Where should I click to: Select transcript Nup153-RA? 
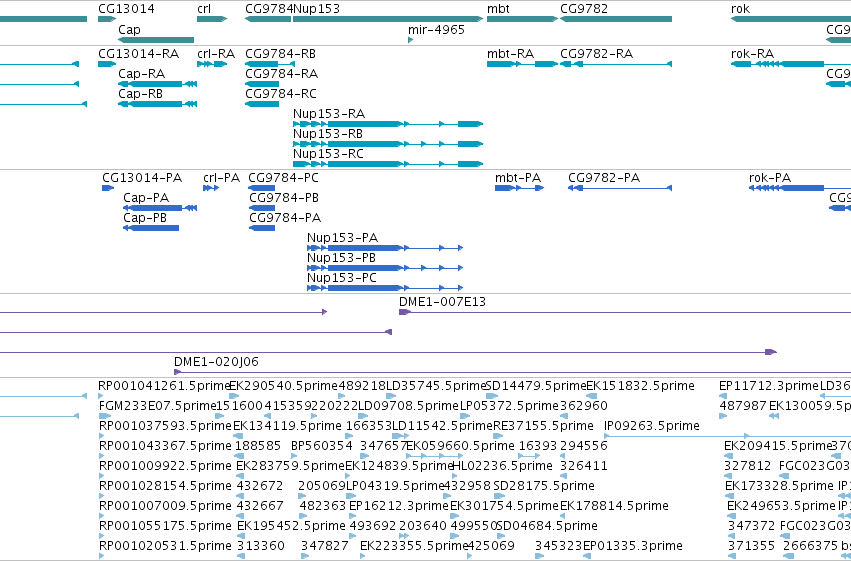[388, 124]
